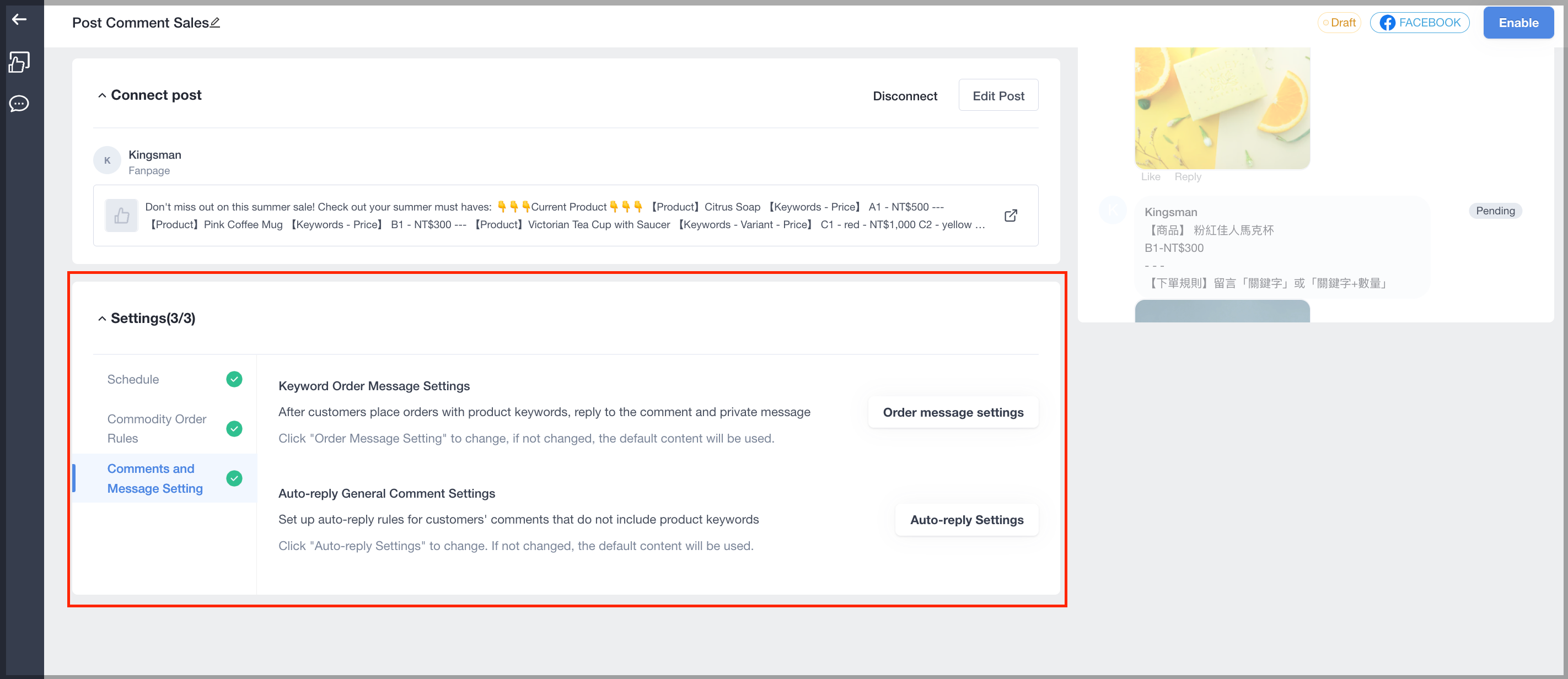
Task: Open the post sales sidebar icon
Action: [x=19, y=61]
